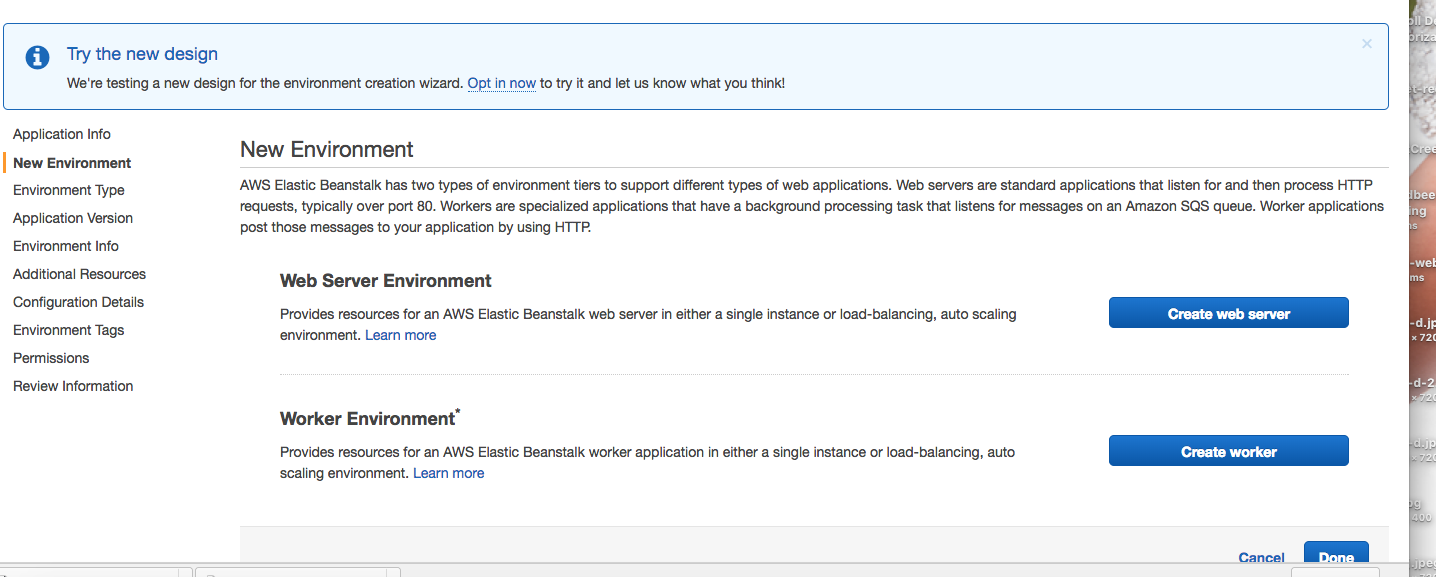Click the Worker Environment heading
The width and height of the screenshot is (1436, 577).
pyautogui.click(x=370, y=418)
